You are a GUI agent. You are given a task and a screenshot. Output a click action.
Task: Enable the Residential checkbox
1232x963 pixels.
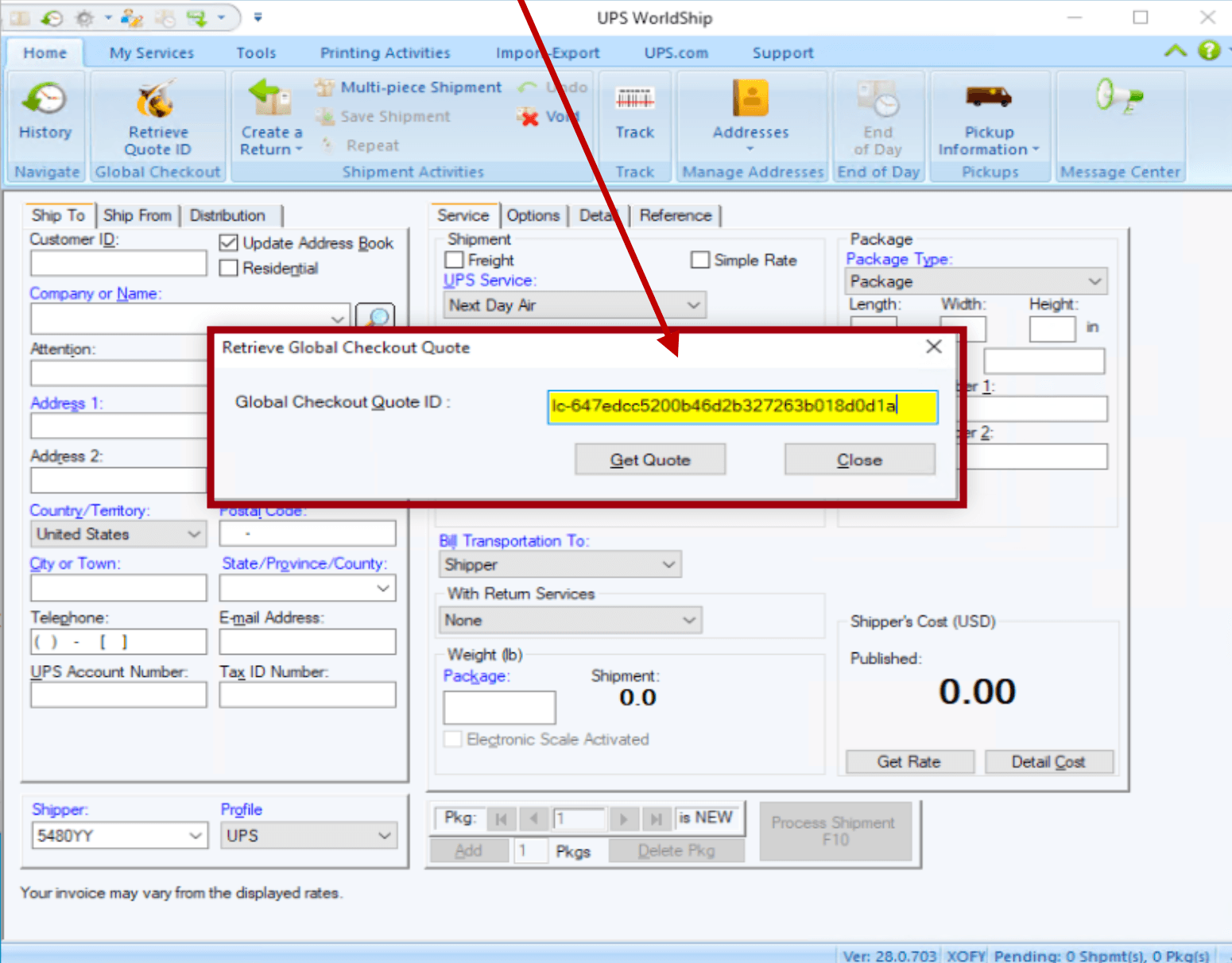[228, 269]
